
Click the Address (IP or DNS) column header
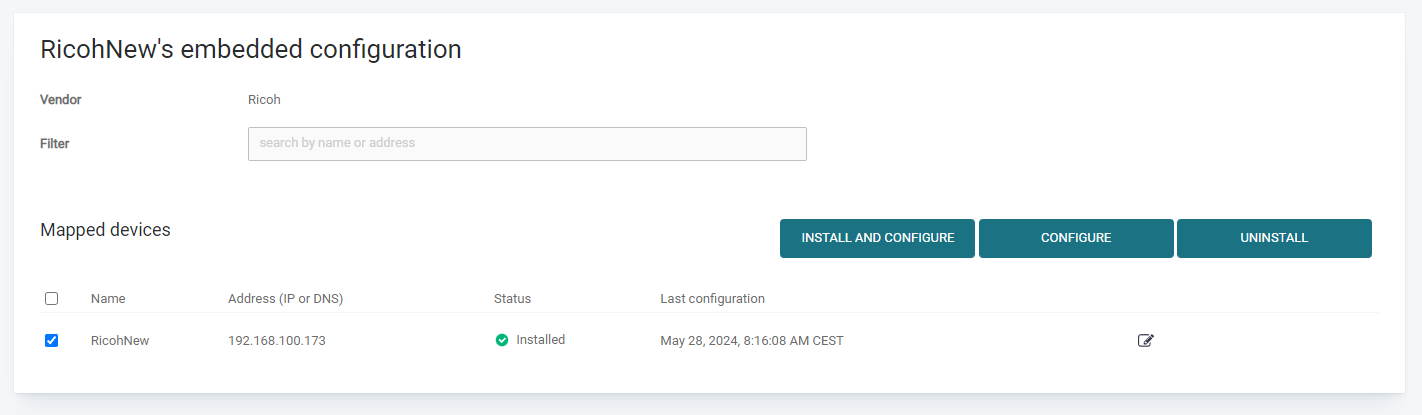tap(285, 299)
